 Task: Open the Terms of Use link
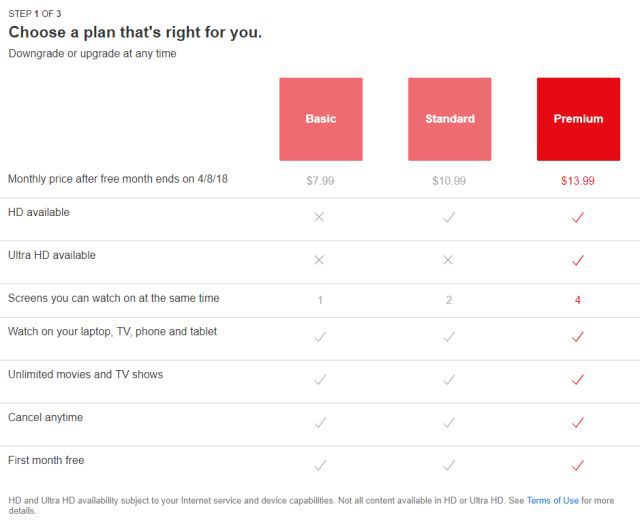(x=553, y=500)
